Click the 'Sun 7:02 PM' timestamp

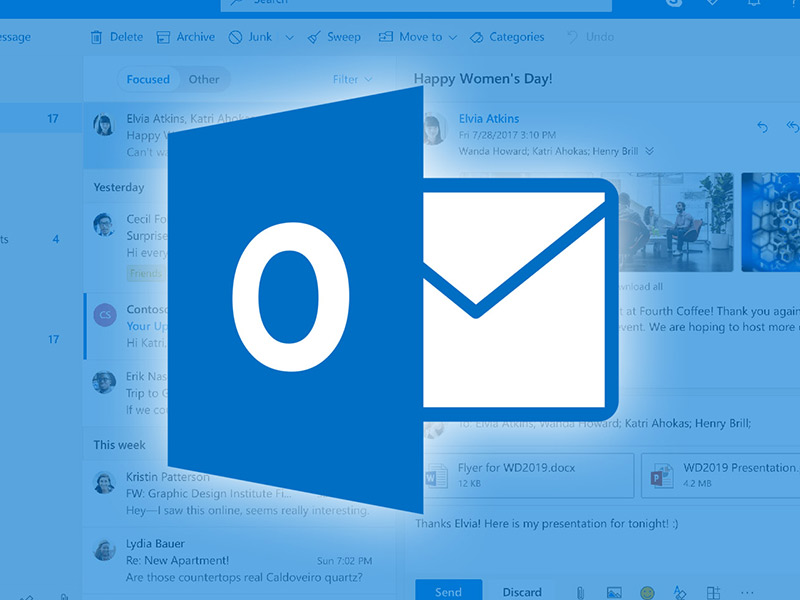(344, 561)
